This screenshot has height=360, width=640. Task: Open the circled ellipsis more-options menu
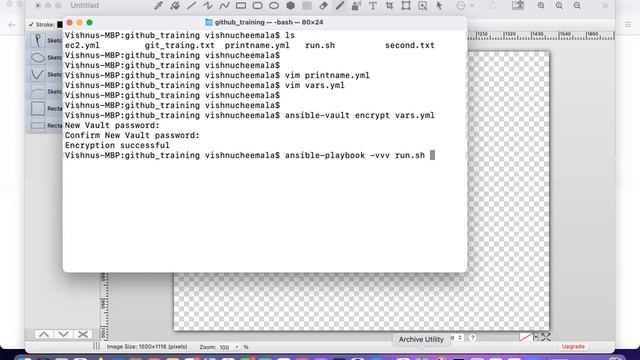pos(460,6)
